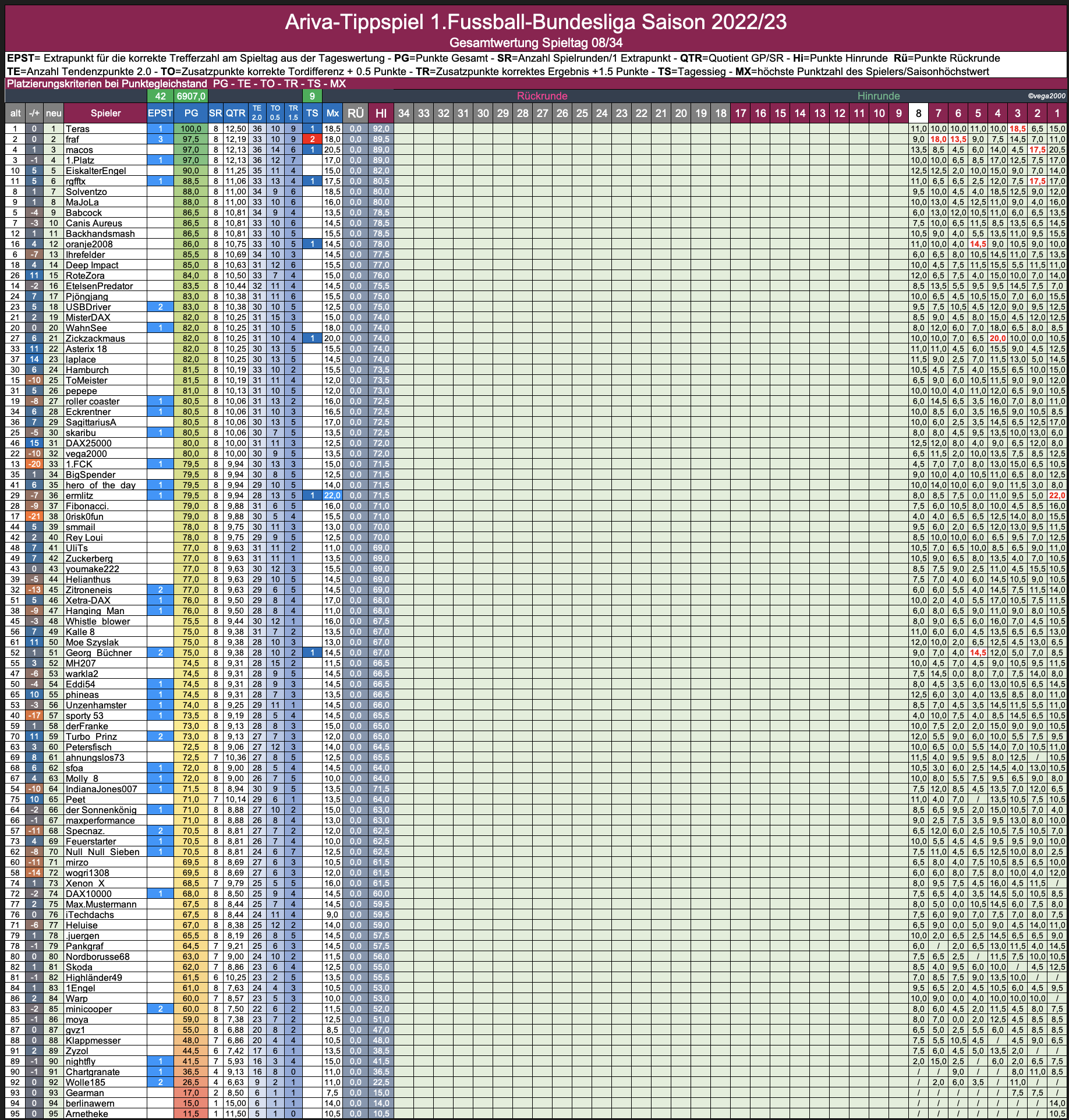The image size is (1069, 1120).
Task: Click player name 'EiskalterEngel'
Action: pos(95,171)
